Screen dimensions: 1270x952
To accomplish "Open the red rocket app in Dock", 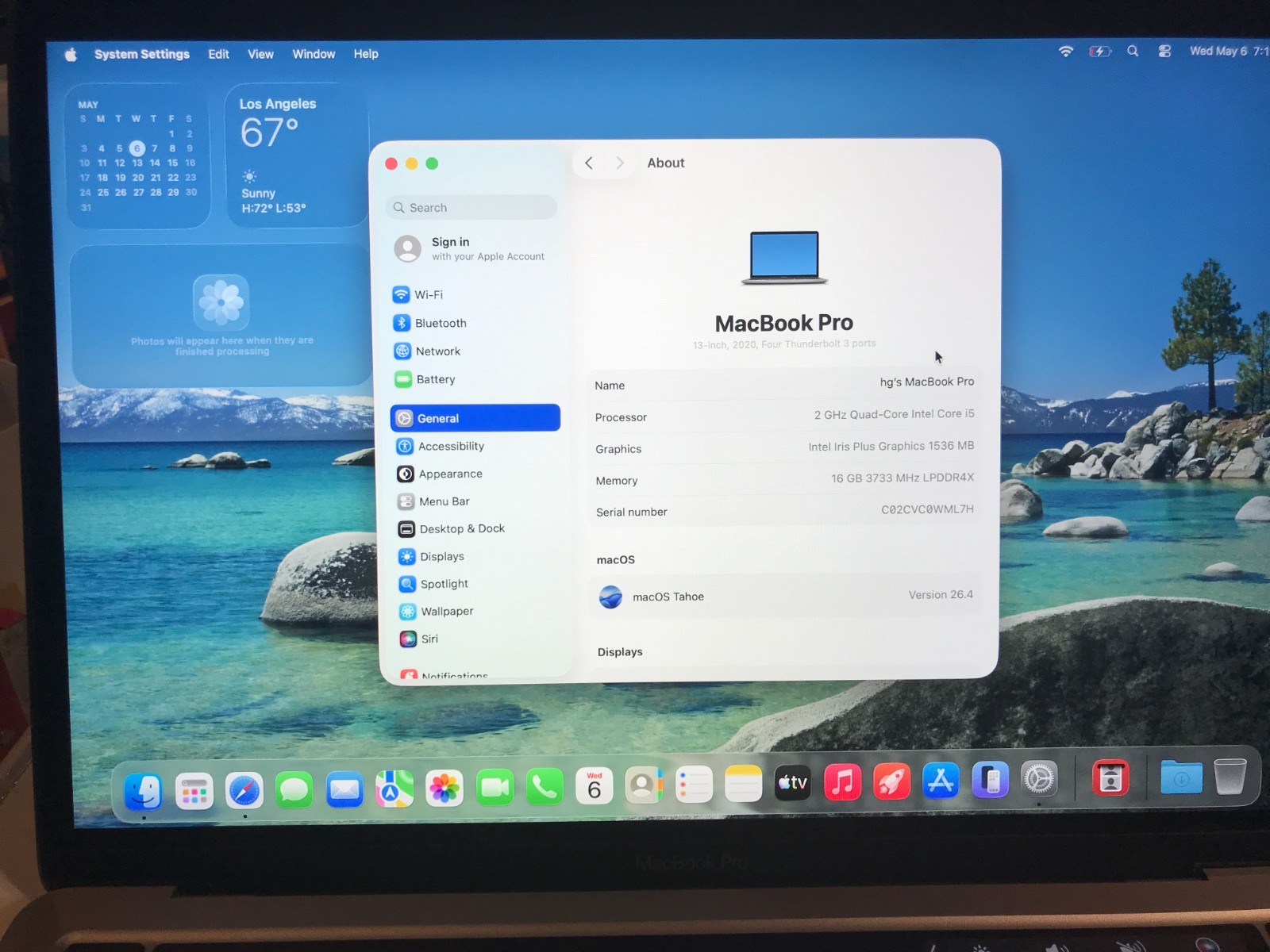I will (x=891, y=781).
